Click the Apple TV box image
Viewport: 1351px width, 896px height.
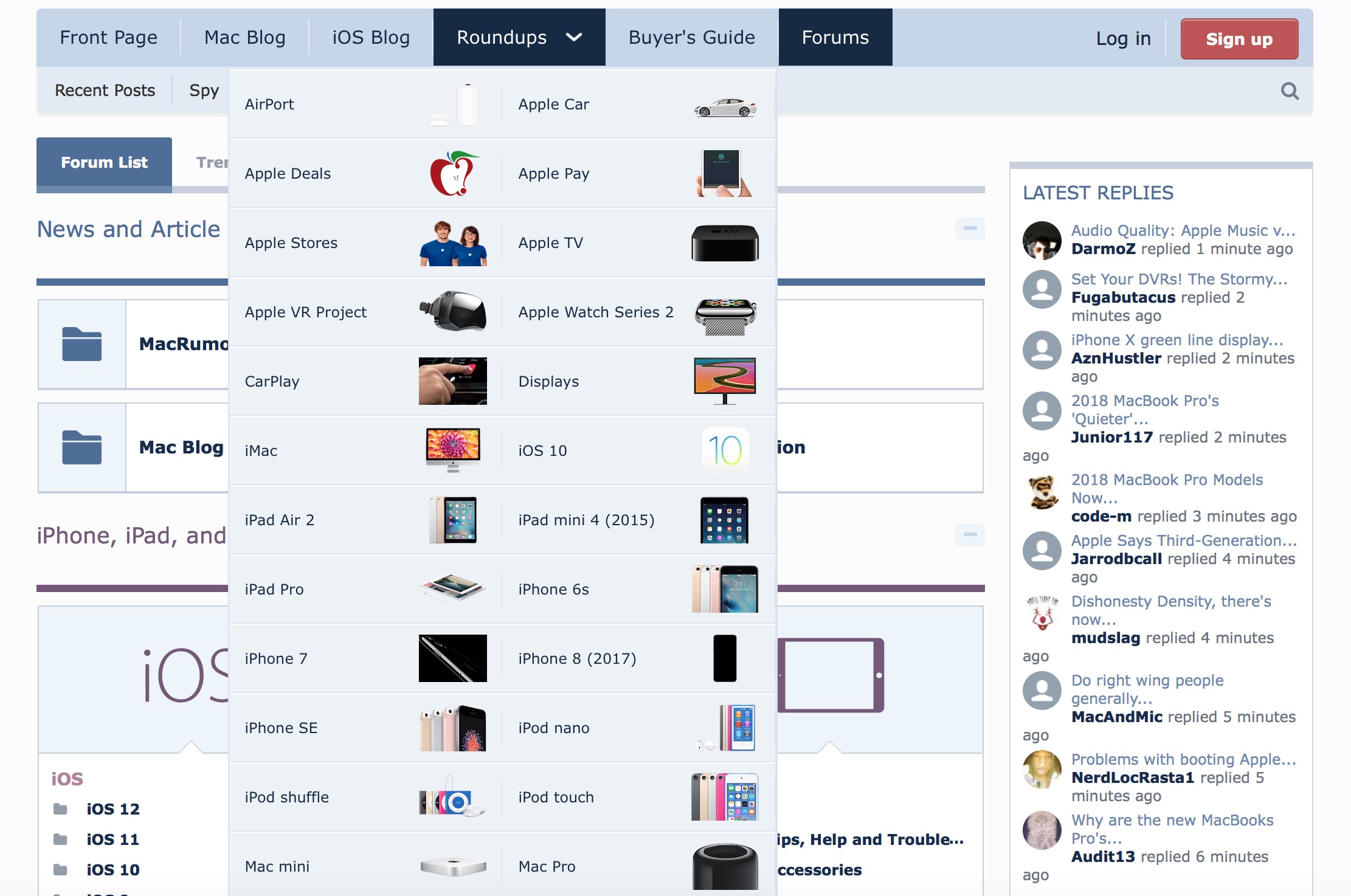pyautogui.click(x=725, y=243)
